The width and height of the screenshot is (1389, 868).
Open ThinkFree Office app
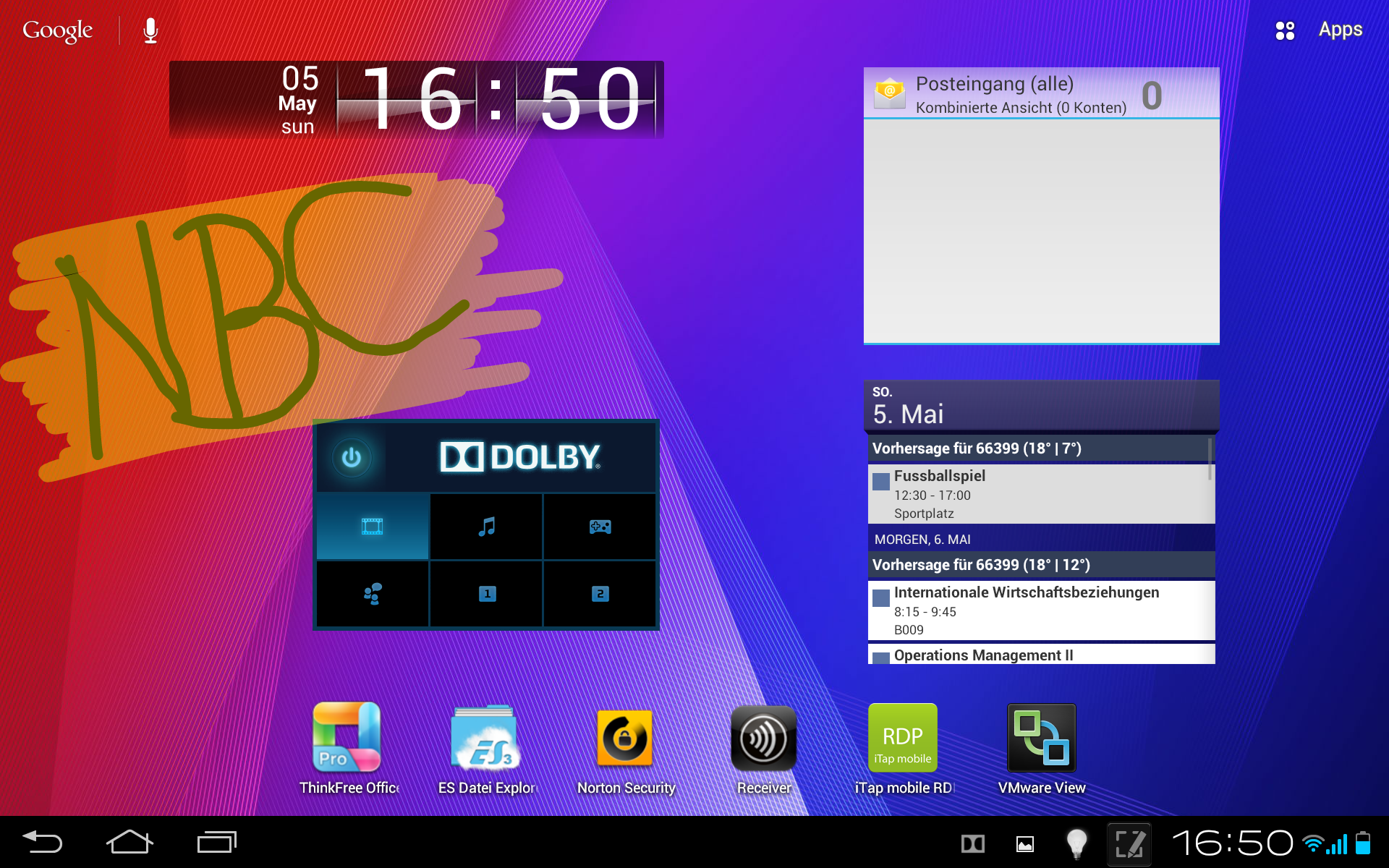click(x=347, y=738)
